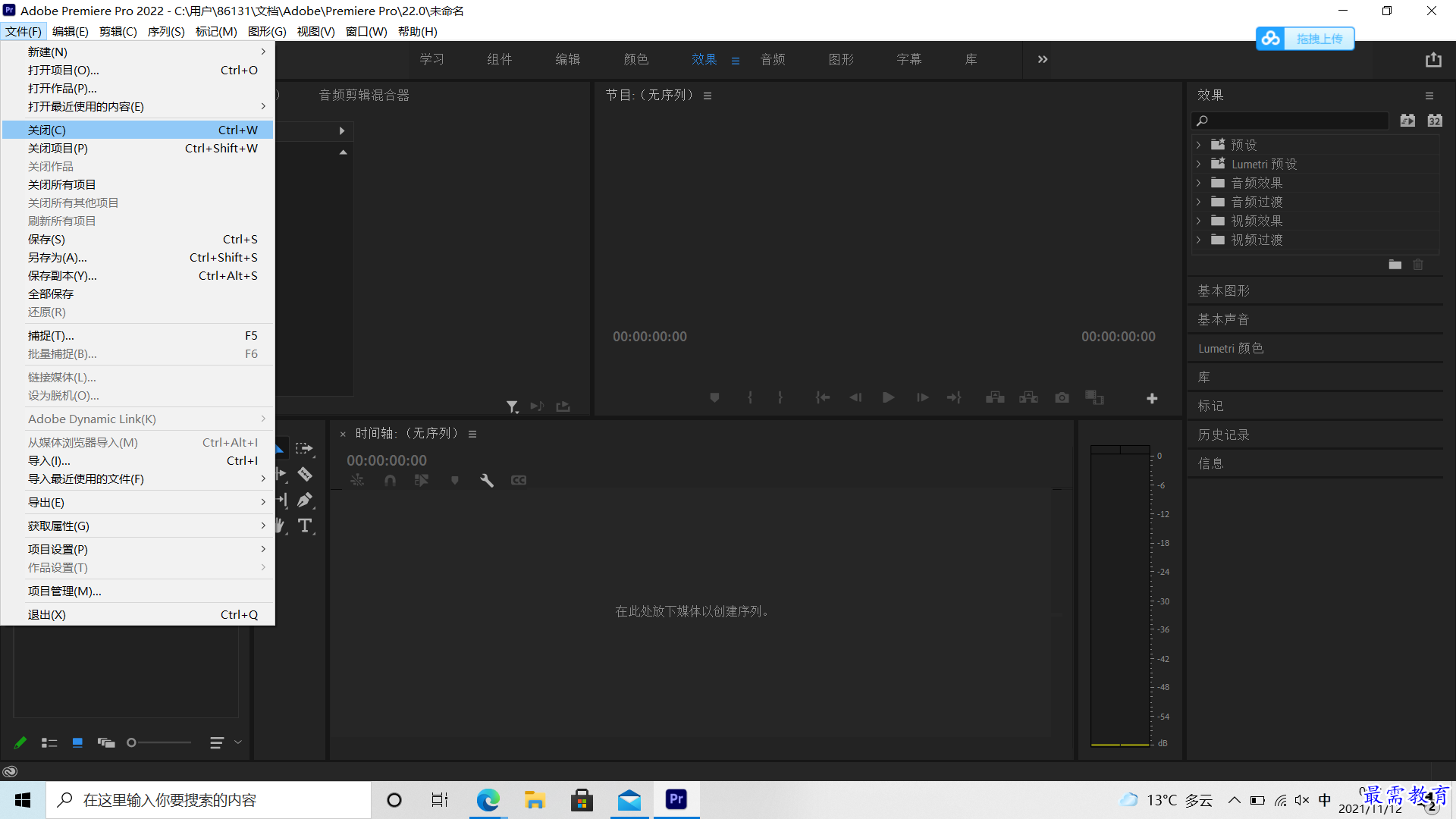Select the Pen tool

(305, 500)
